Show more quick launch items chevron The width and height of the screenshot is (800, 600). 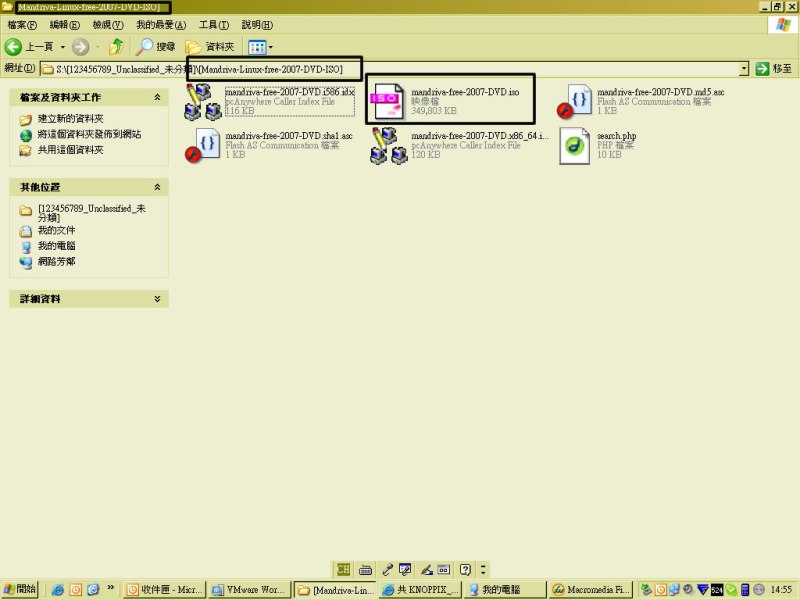tap(111, 588)
